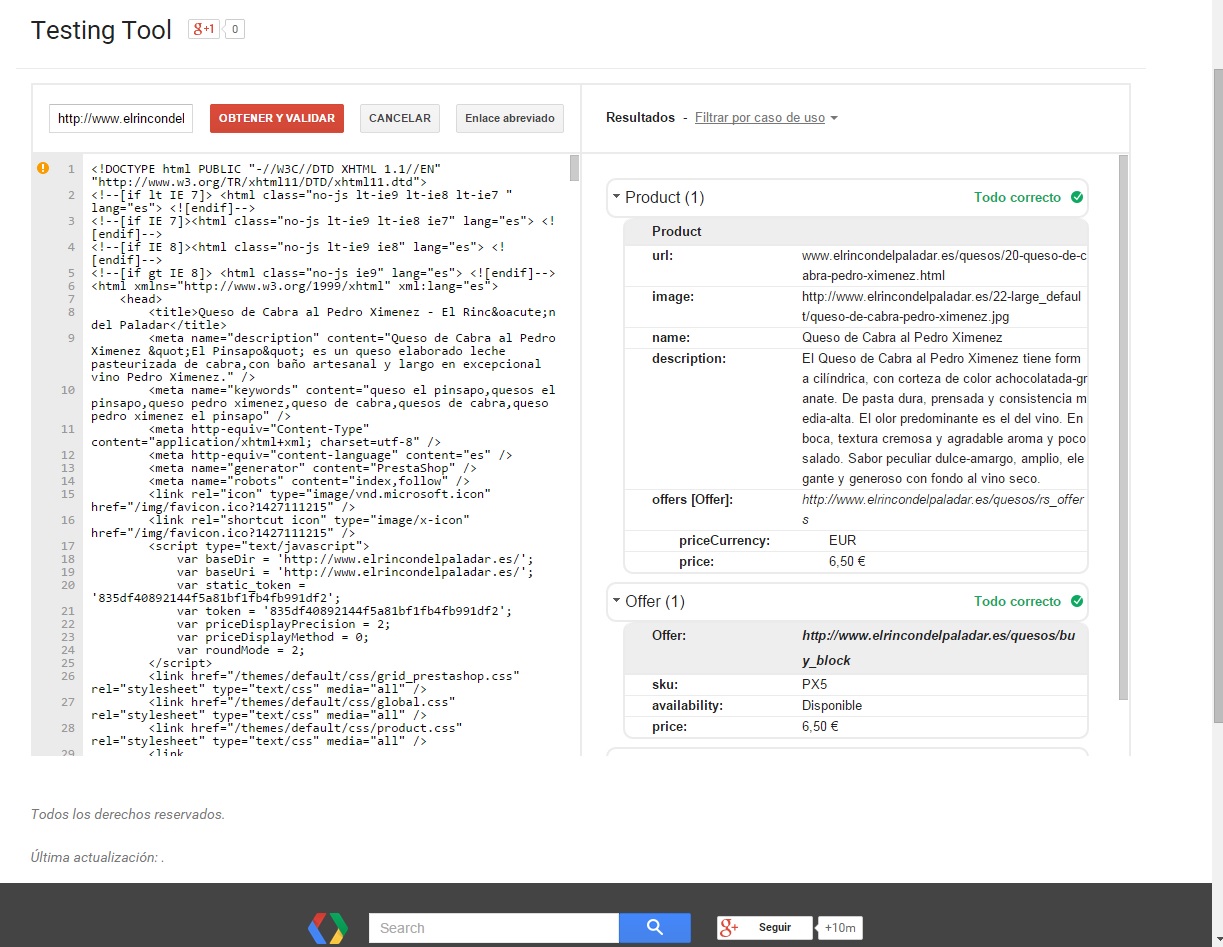The width and height of the screenshot is (1223, 947).
Task: Click the green checkmark next to Product
Action: (1077, 198)
